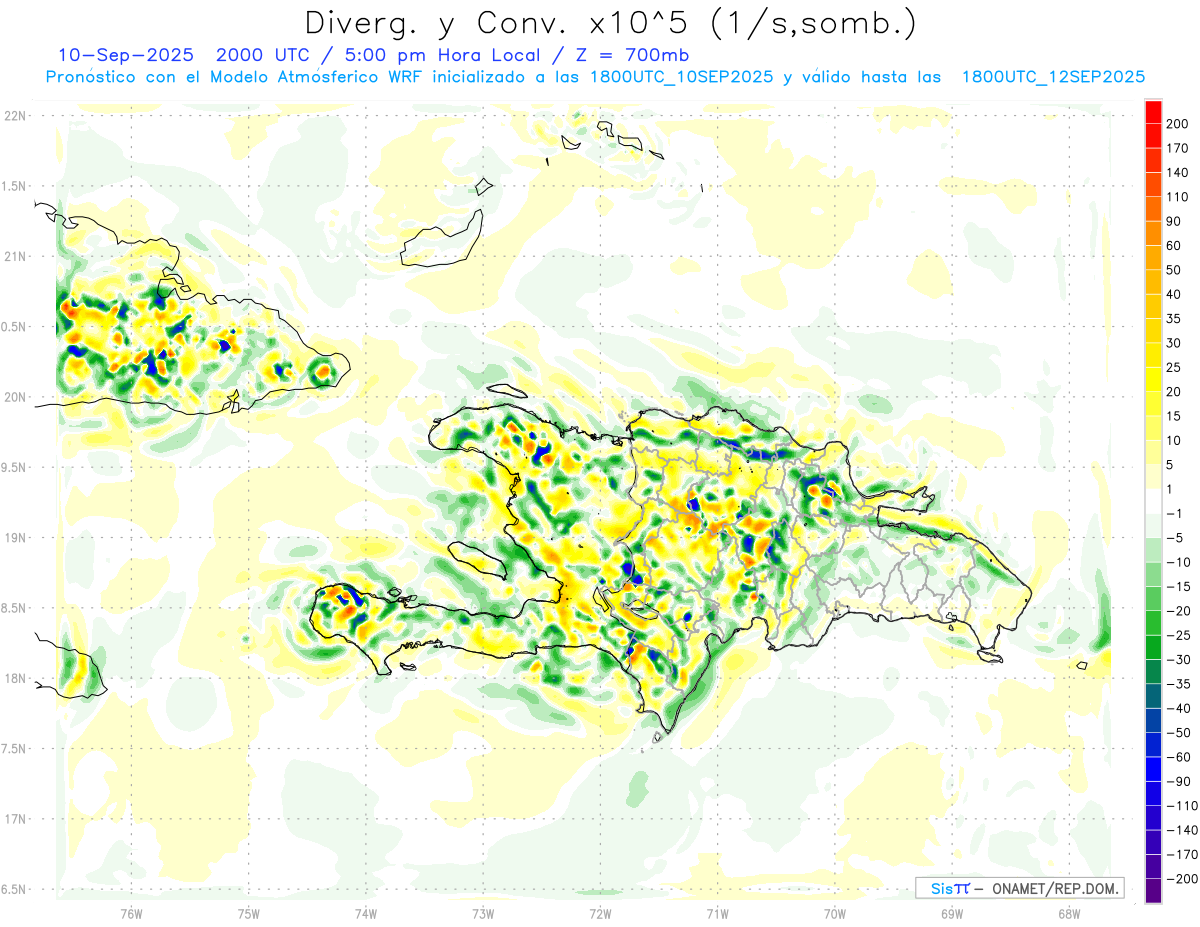Select the white swatch between 1 and -1
Viewport: 1200px width, 927px height.
(x=1153, y=501)
